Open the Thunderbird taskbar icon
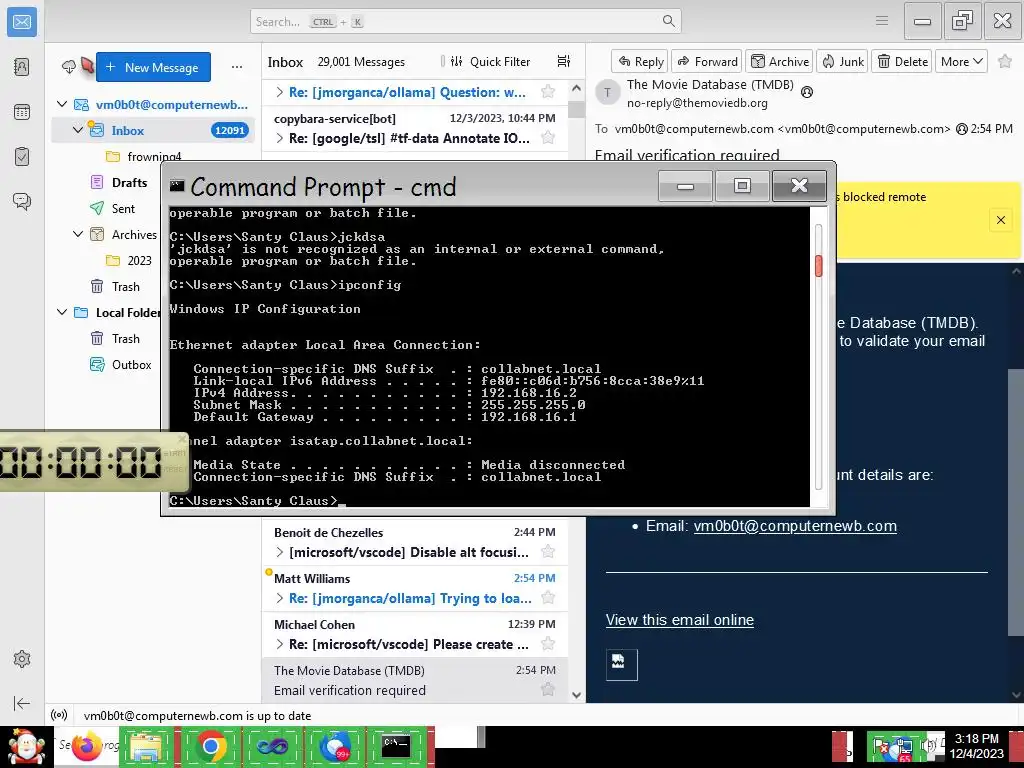1024x768 pixels. tap(334, 746)
